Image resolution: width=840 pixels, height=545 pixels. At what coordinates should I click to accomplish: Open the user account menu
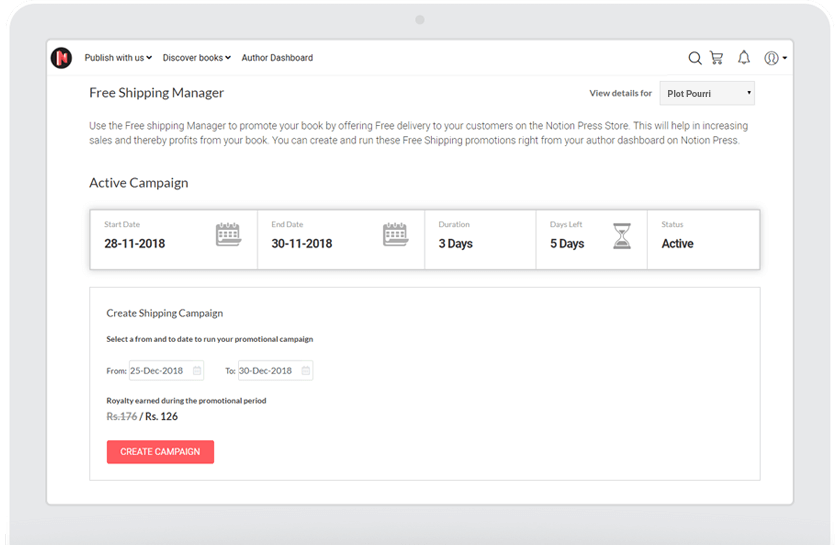[775, 58]
